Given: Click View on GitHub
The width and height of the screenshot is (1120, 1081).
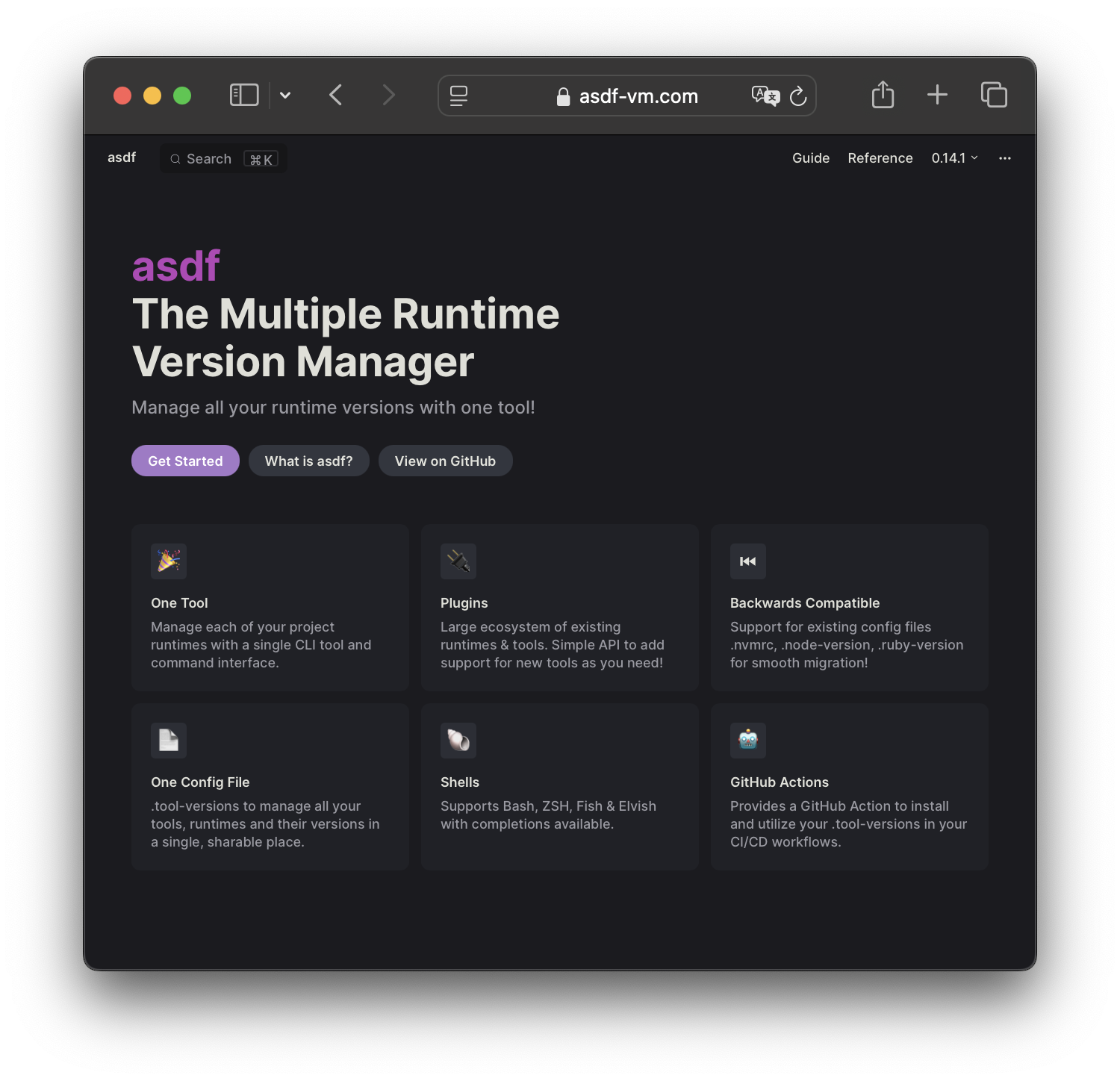Looking at the screenshot, I should point(445,461).
